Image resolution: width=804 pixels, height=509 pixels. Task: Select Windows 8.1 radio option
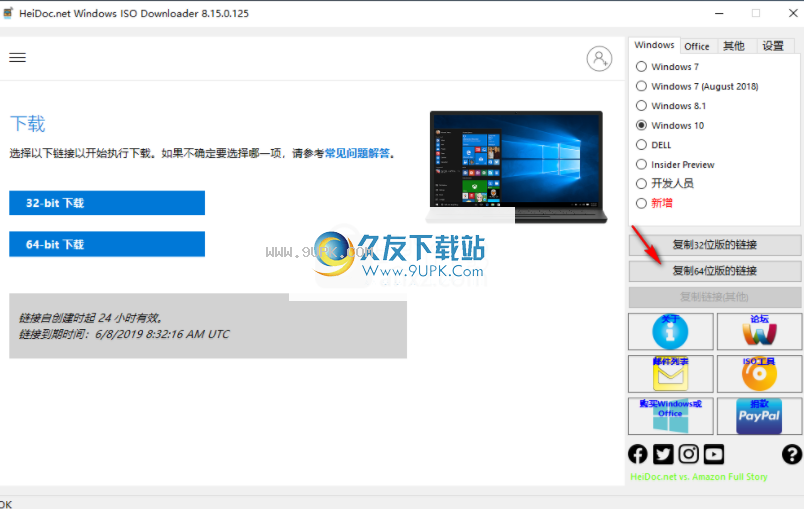(671, 106)
